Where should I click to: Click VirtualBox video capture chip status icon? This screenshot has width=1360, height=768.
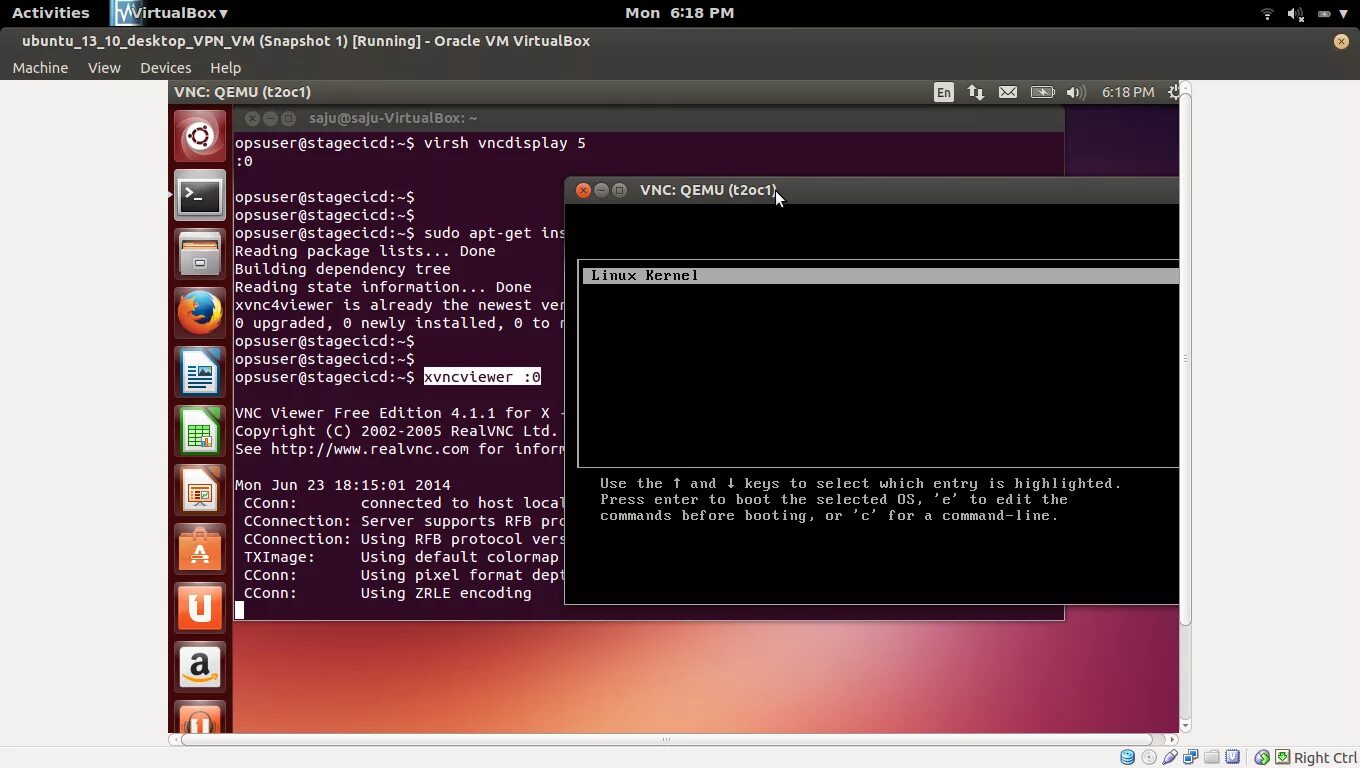(x=1232, y=757)
